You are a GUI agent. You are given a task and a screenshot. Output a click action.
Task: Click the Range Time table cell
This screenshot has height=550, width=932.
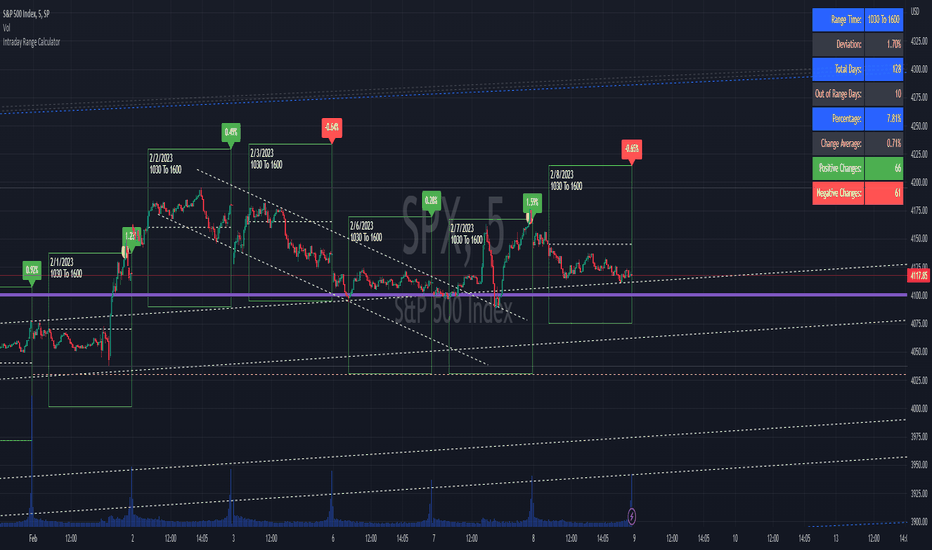[x=839, y=20]
